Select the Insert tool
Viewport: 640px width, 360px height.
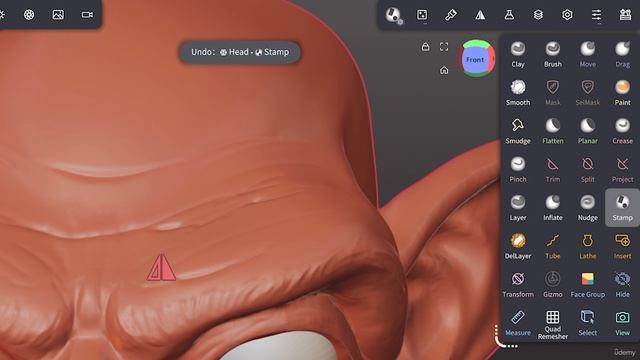coord(622,246)
